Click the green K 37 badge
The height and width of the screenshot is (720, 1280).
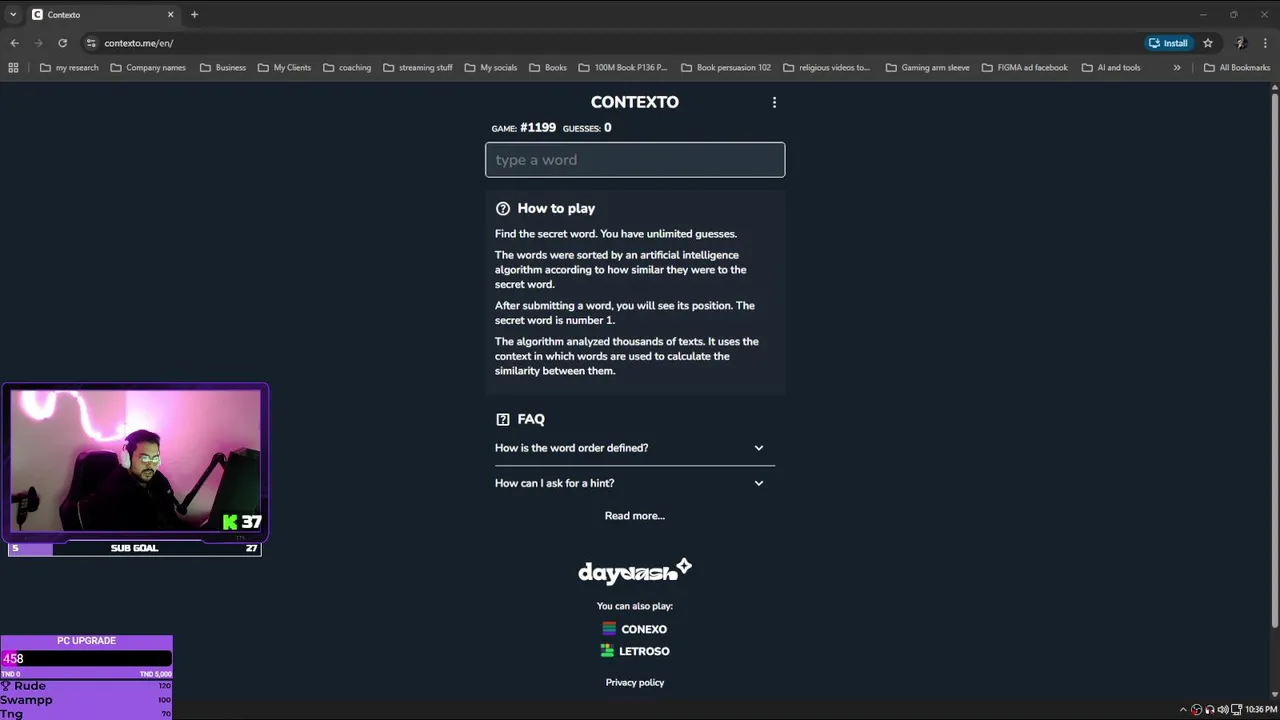click(242, 522)
